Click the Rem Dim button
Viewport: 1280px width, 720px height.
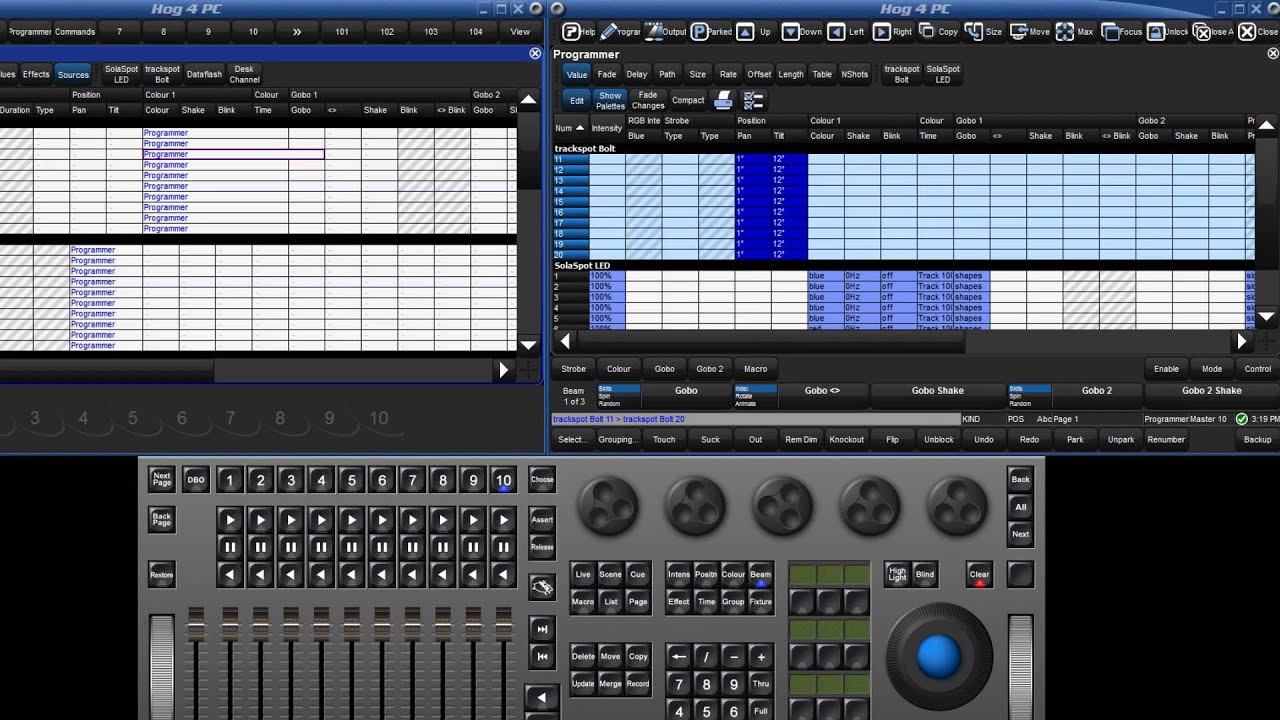pyautogui.click(x=801, y=439)
